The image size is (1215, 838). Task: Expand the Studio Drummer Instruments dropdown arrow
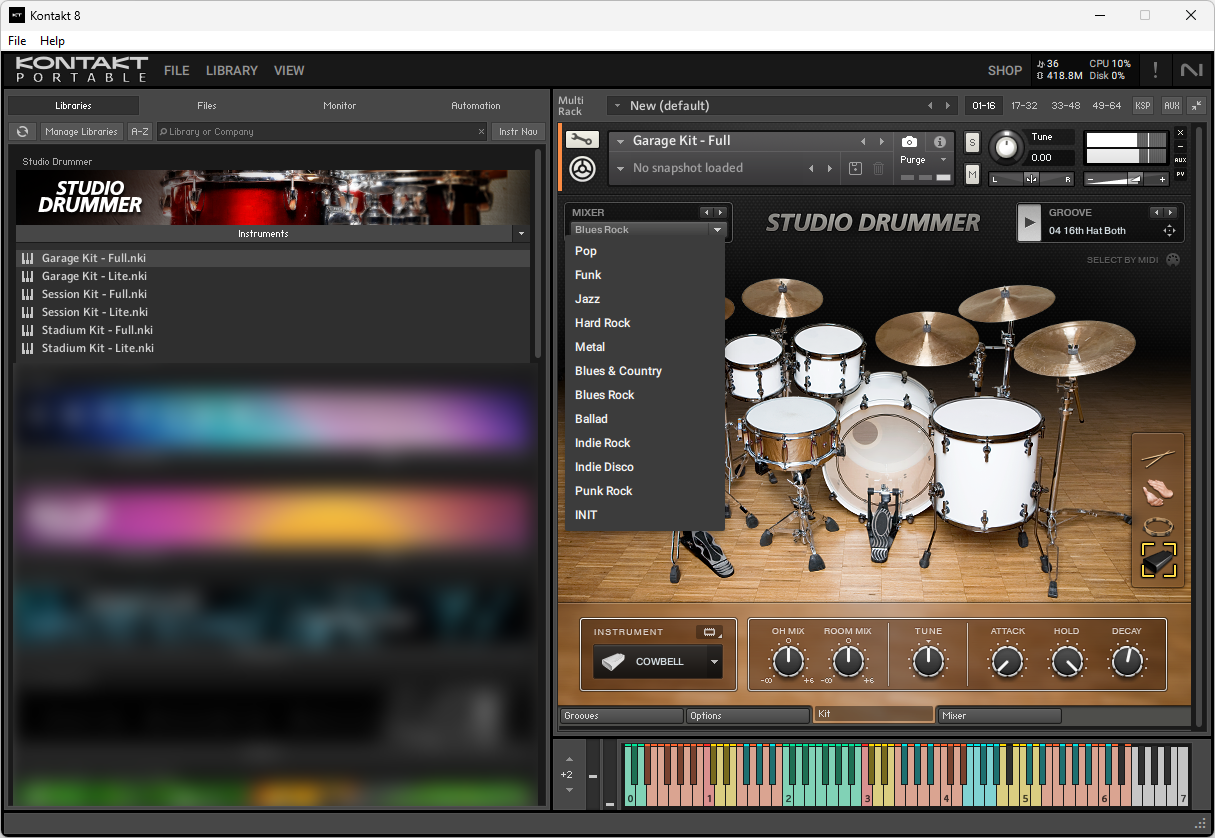point(520,234)
